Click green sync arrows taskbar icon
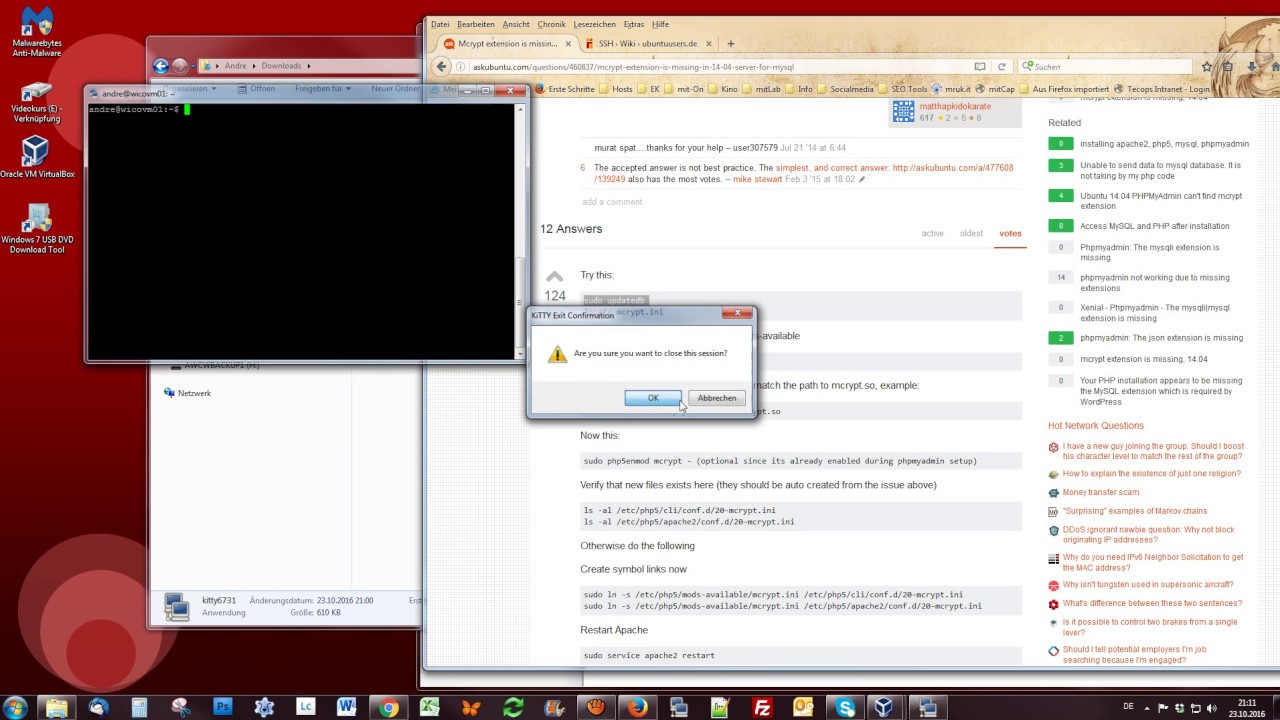The width and height of the screenshot is (1280, 720). (x=513, y=707)
